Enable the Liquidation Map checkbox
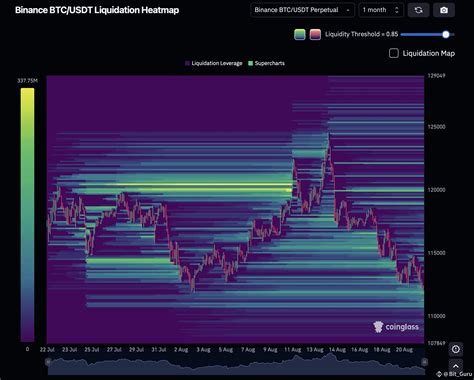This screenshot has width=474, height=380. tap(394, 53)
